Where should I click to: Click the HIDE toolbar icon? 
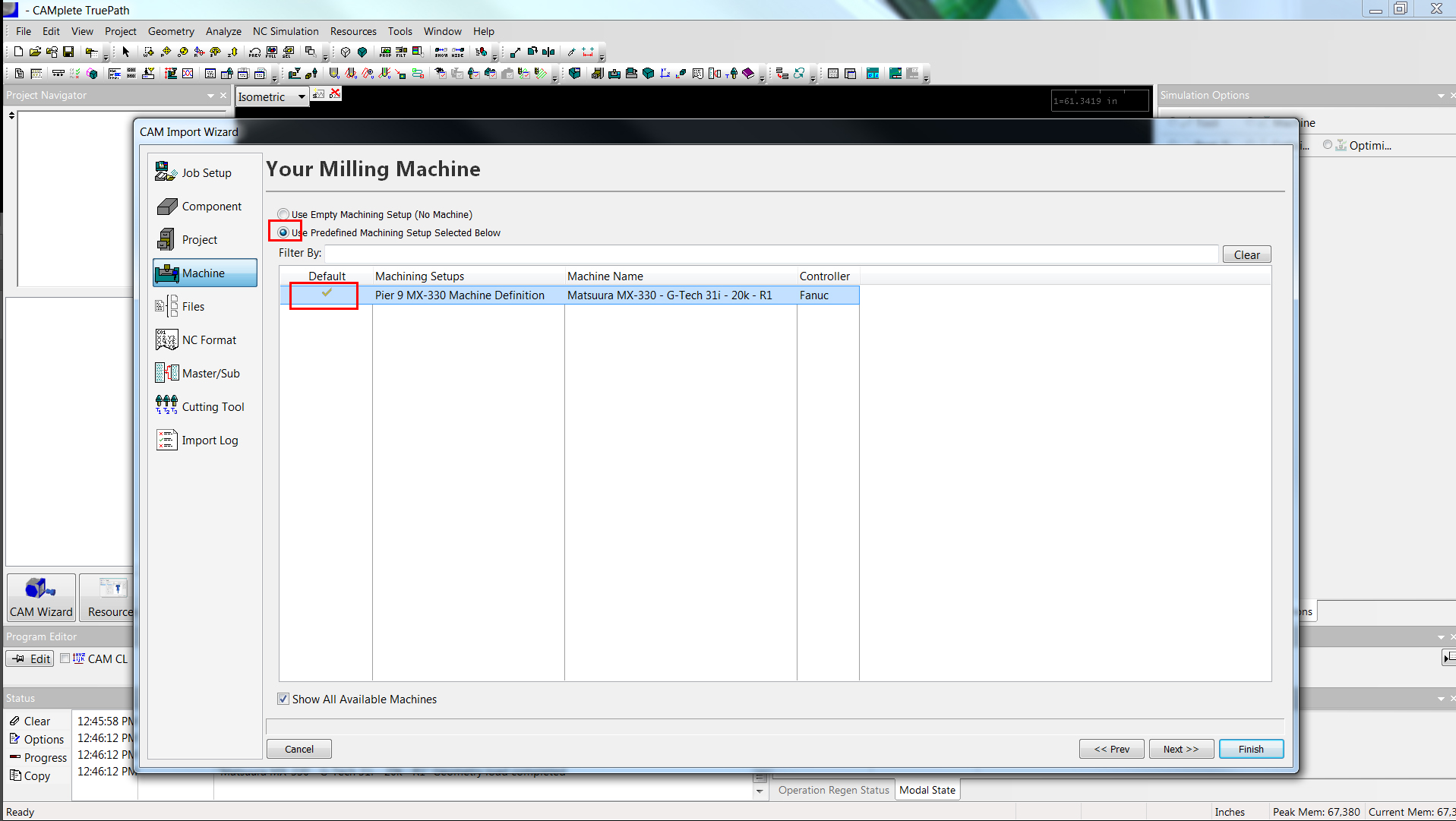(x=458, y=52)
